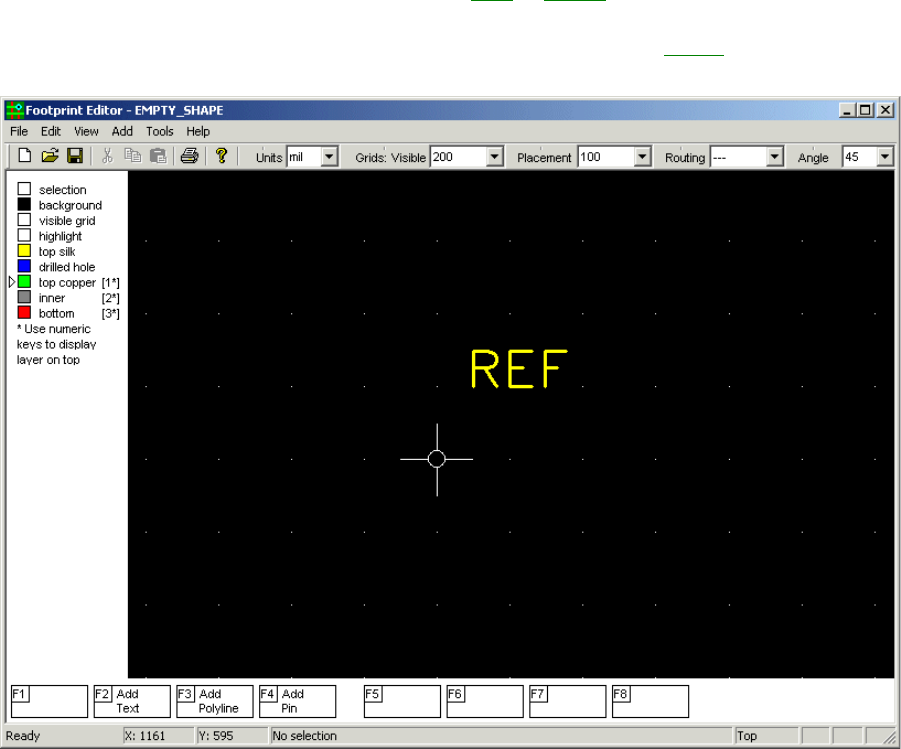The height and width of the screenshot is (749, 901).
Task: Click the Print icon
Action: [188, 156]
